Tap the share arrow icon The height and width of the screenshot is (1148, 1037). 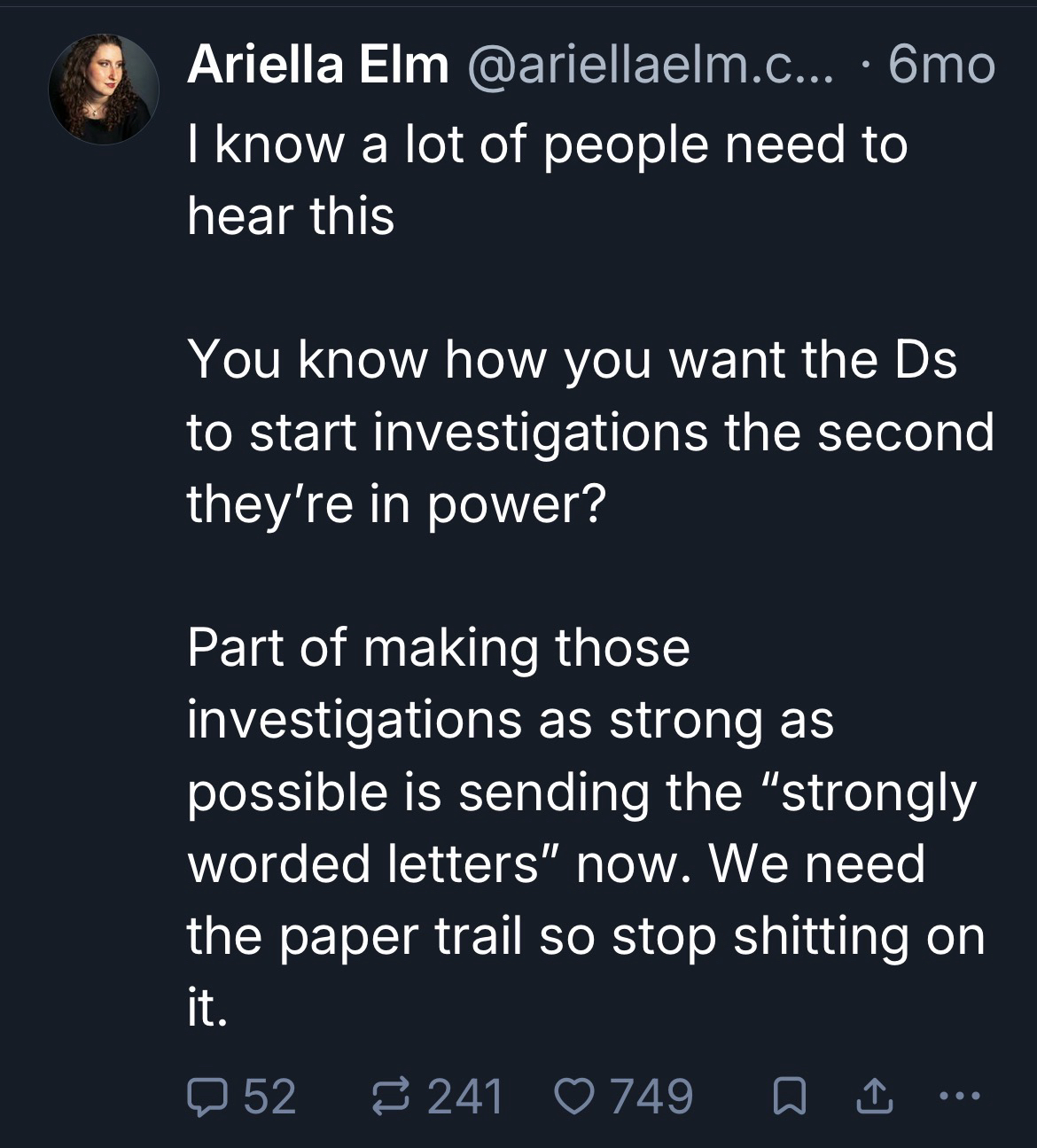coord(874,1098)
